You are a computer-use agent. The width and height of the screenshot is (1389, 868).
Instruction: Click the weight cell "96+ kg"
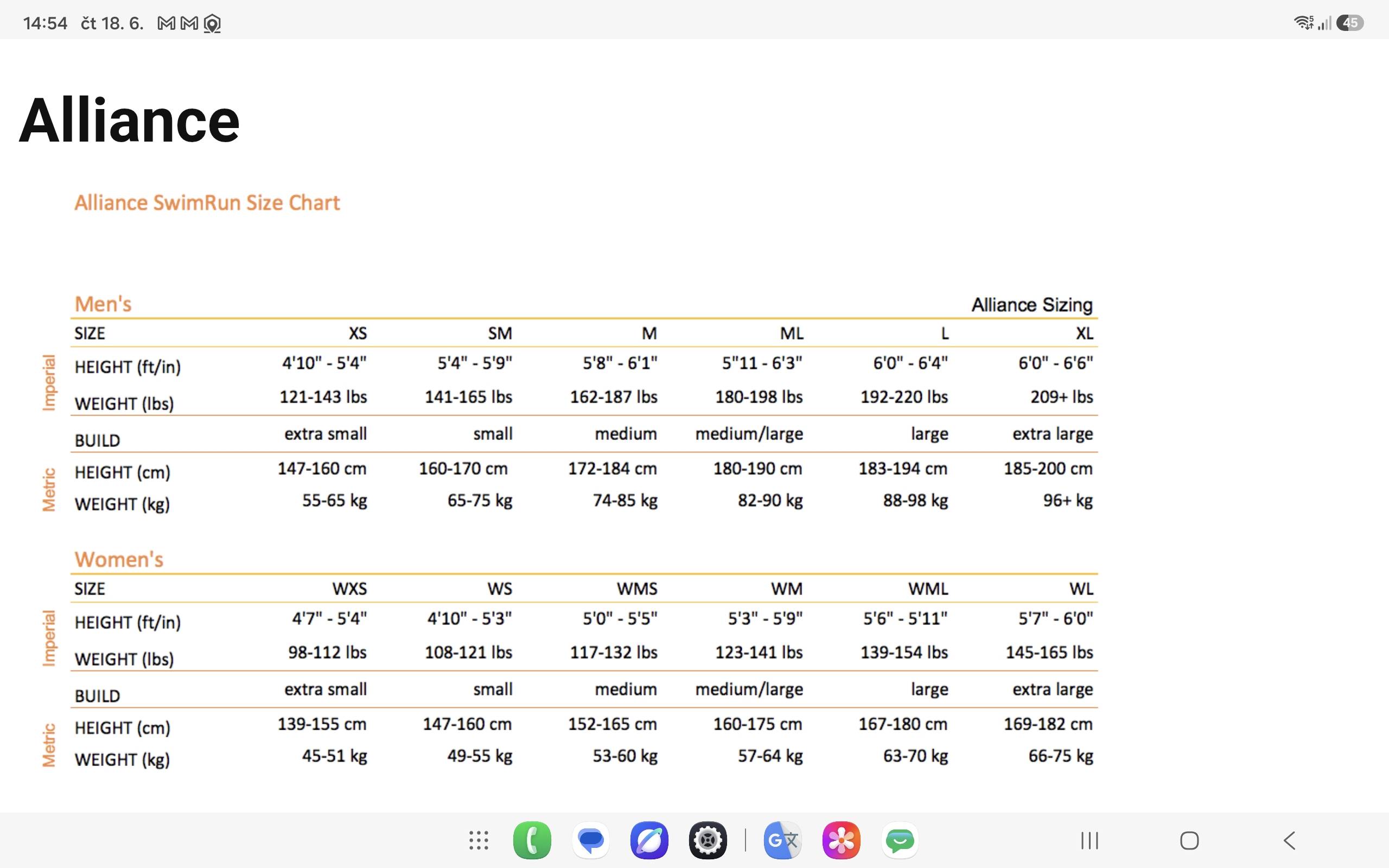[x=1068, y=501]
